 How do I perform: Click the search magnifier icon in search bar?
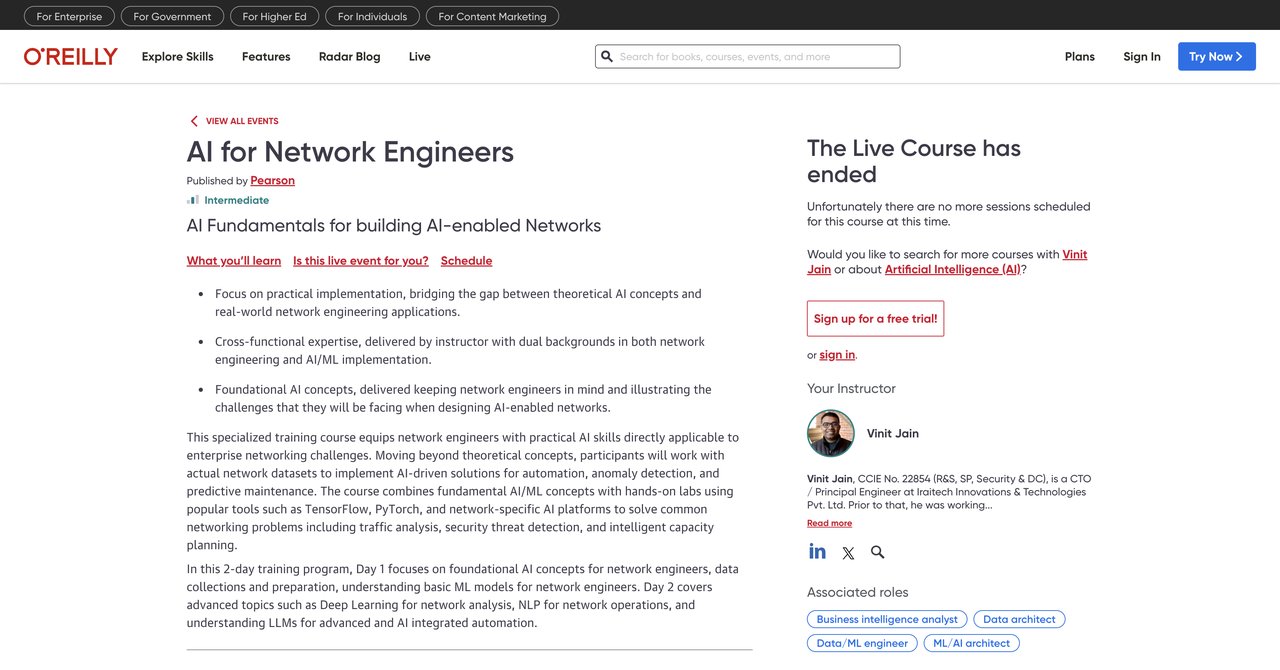point(606,57)
